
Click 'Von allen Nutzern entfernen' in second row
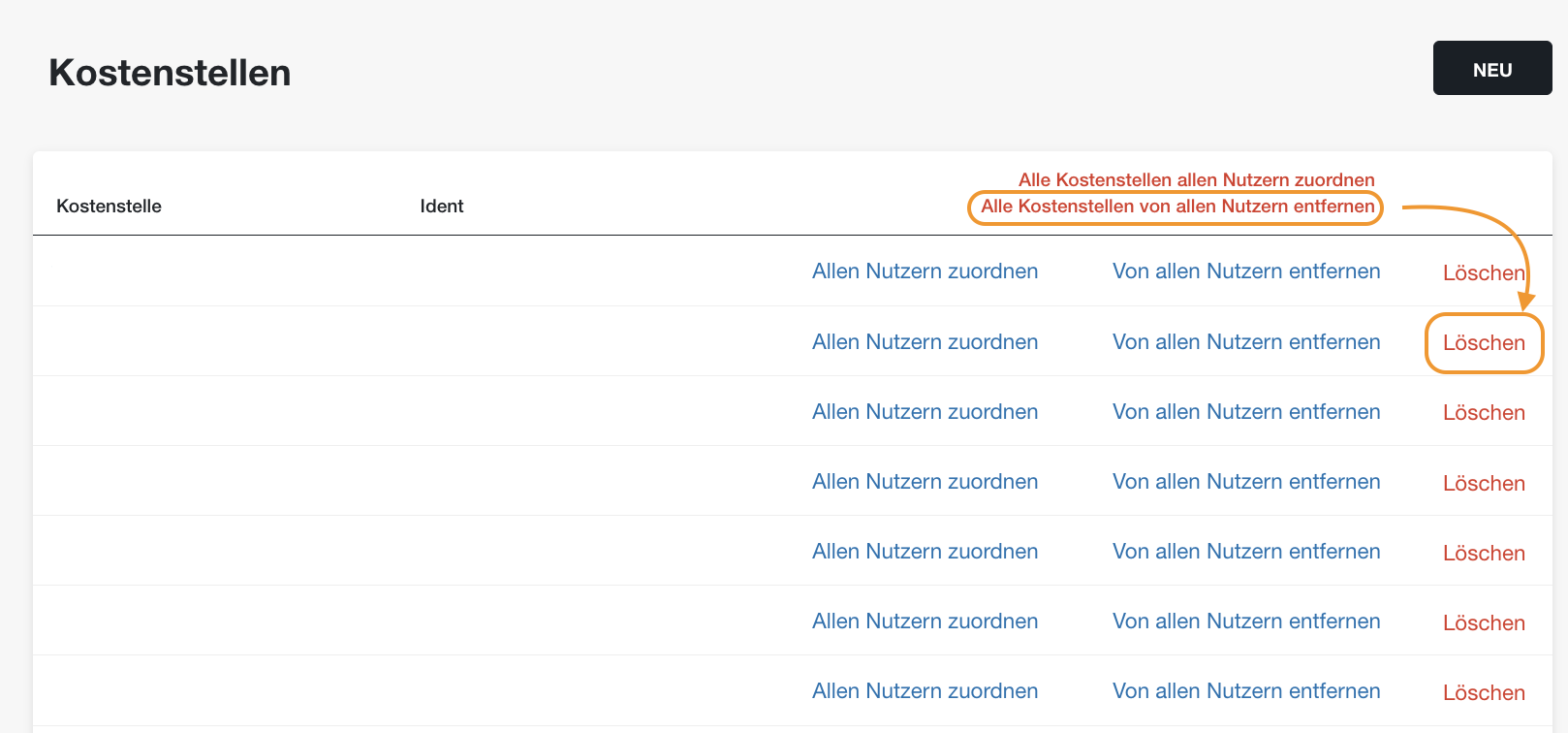tap(1246, 342)
